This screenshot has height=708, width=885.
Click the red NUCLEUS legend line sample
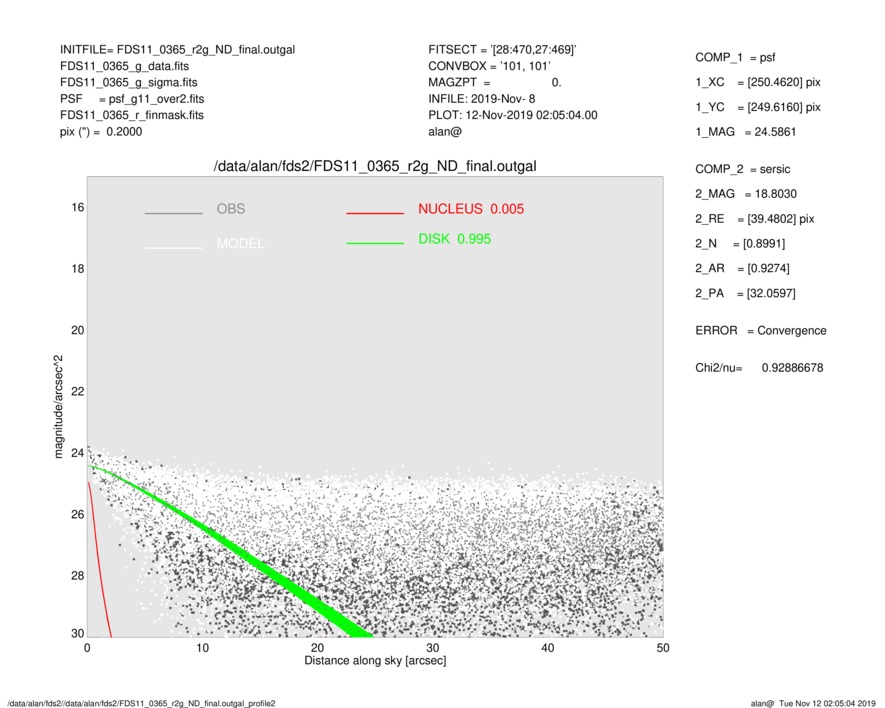click(375, 213)
